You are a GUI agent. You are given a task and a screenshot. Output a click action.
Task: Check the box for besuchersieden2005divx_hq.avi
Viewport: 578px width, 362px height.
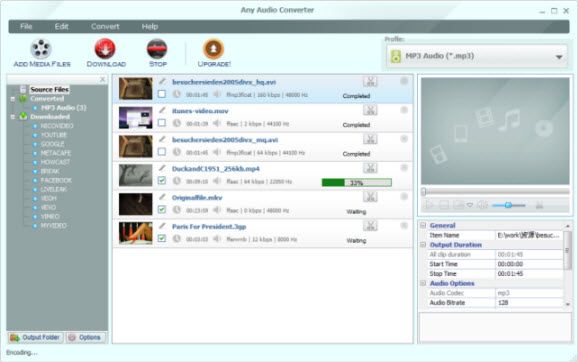click(162, 94)
